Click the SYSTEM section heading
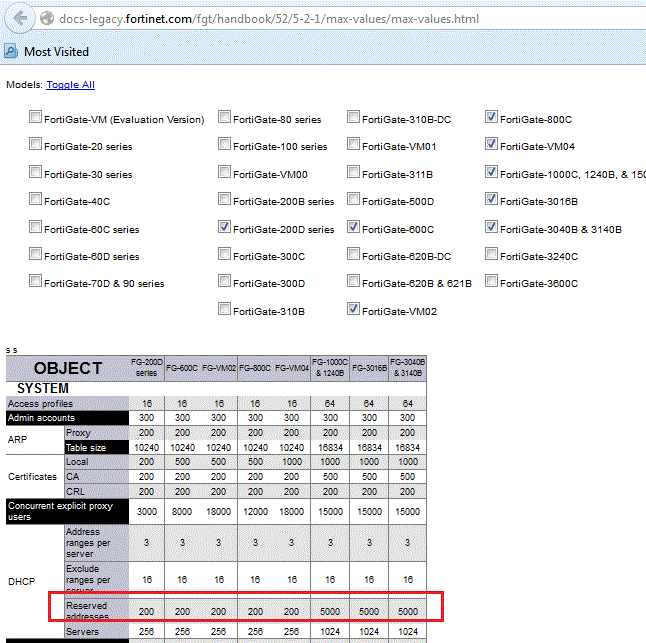Viewport: 646px width, 643px height. (x=43, y=388)
